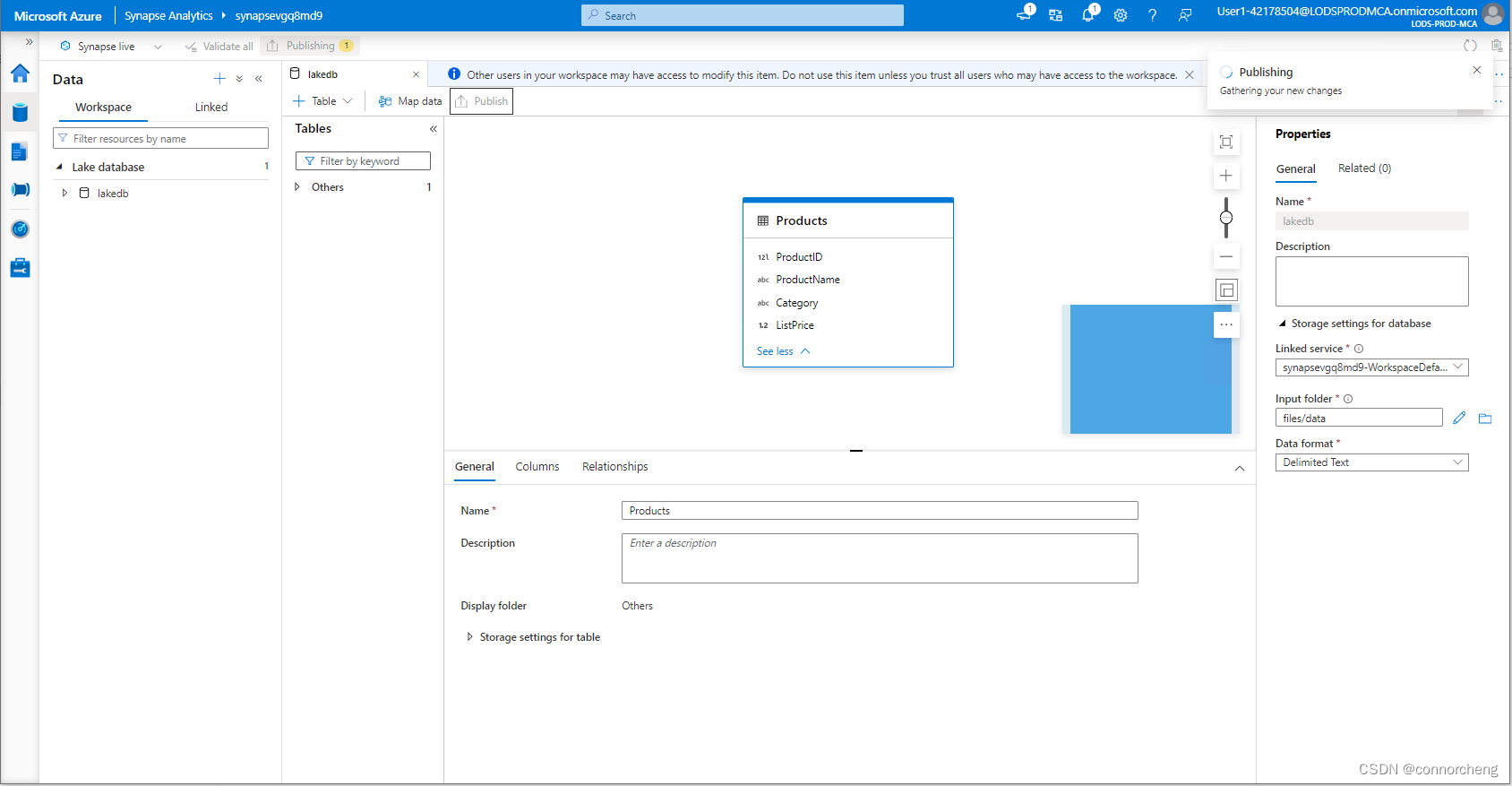Image resolution: width=1512 pixels, height=786 pixels.
Task: Open the Develop hub icon
Action: [20, 151]
